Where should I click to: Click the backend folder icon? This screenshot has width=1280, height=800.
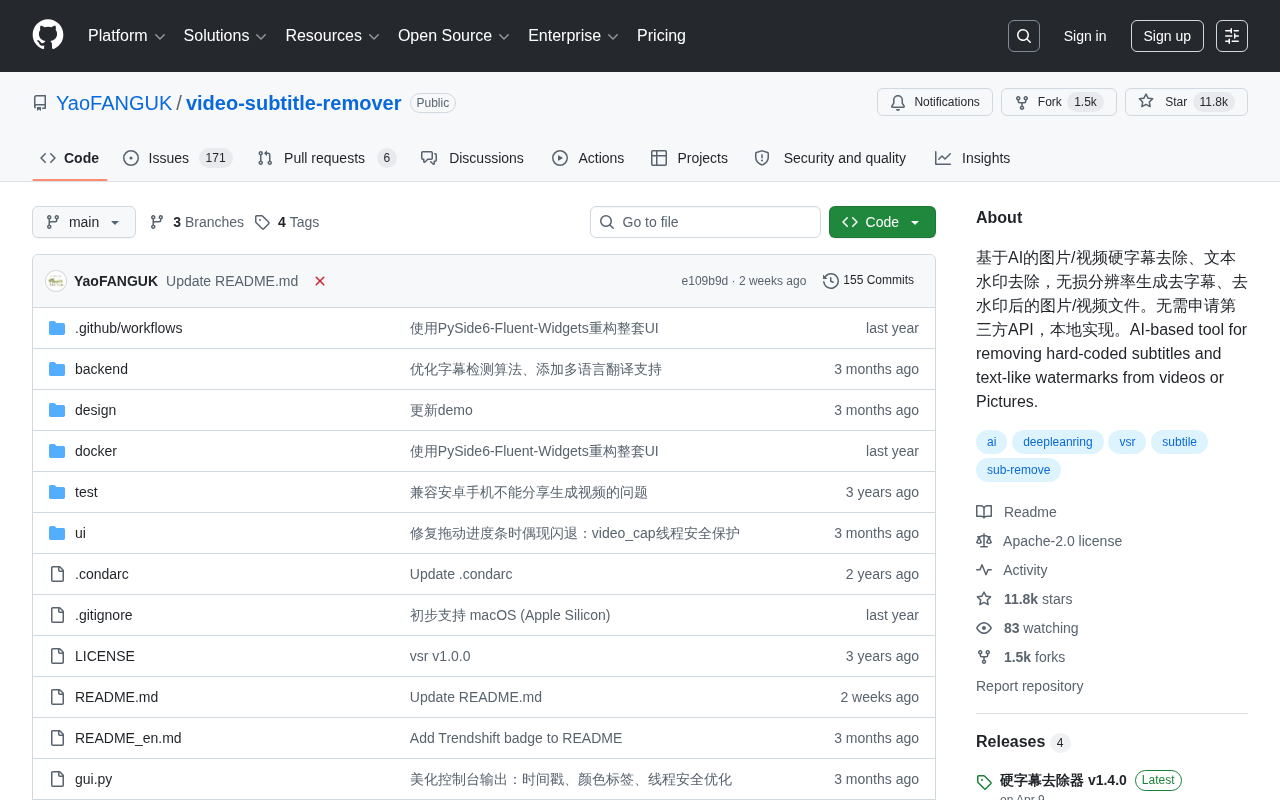[57, 369]
